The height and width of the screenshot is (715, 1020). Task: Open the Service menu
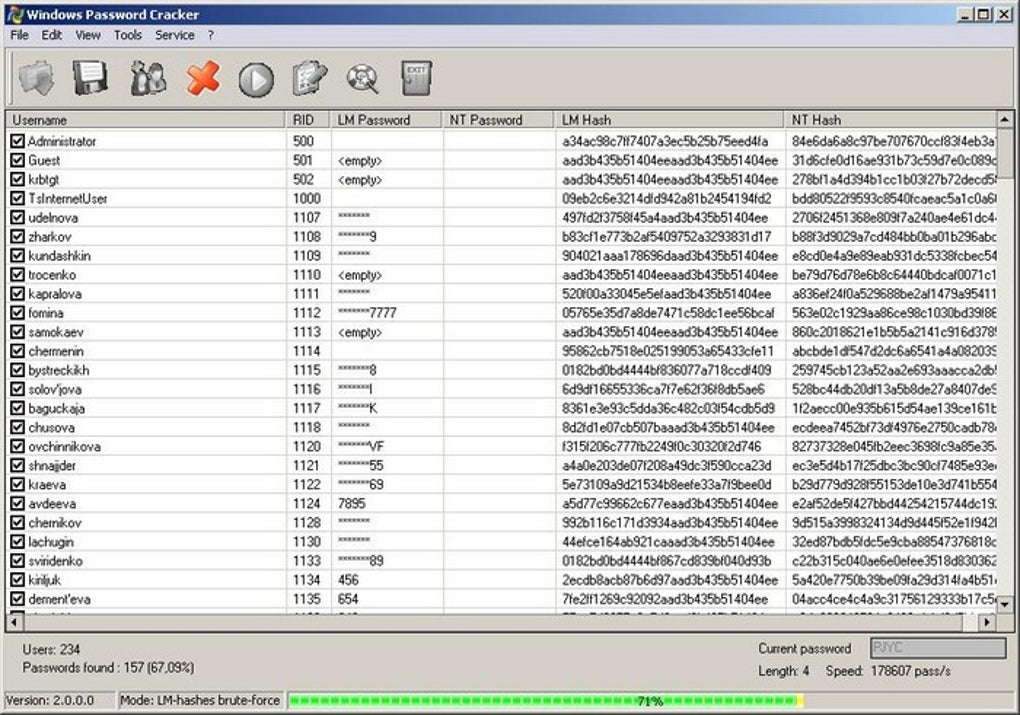click(x=174, y=35)
